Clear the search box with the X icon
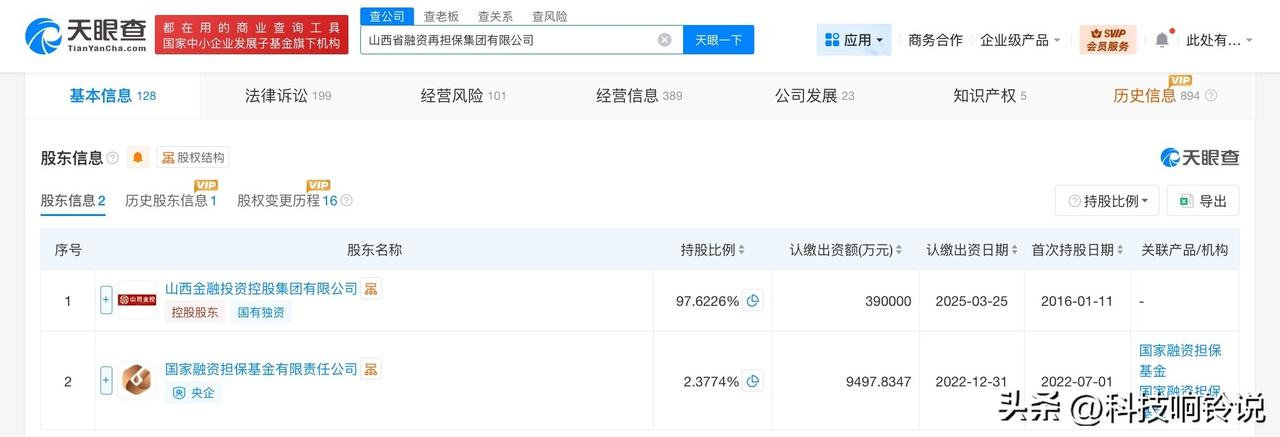The width and height of the screenshot is (1280, 437). tap(664, 40)
